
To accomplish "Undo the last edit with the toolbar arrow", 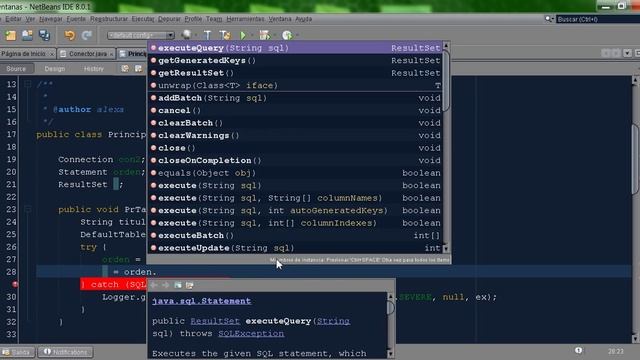I will [x=70, y=36].
